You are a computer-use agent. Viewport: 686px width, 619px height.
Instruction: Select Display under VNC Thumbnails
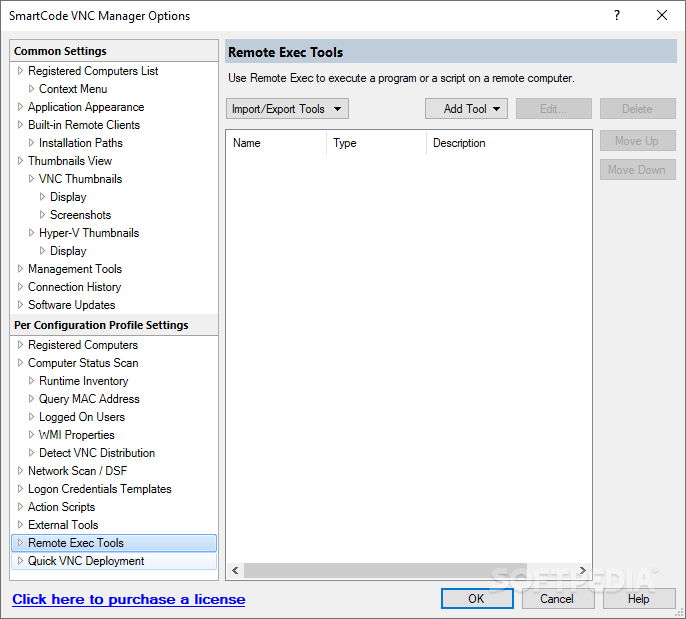68,197
